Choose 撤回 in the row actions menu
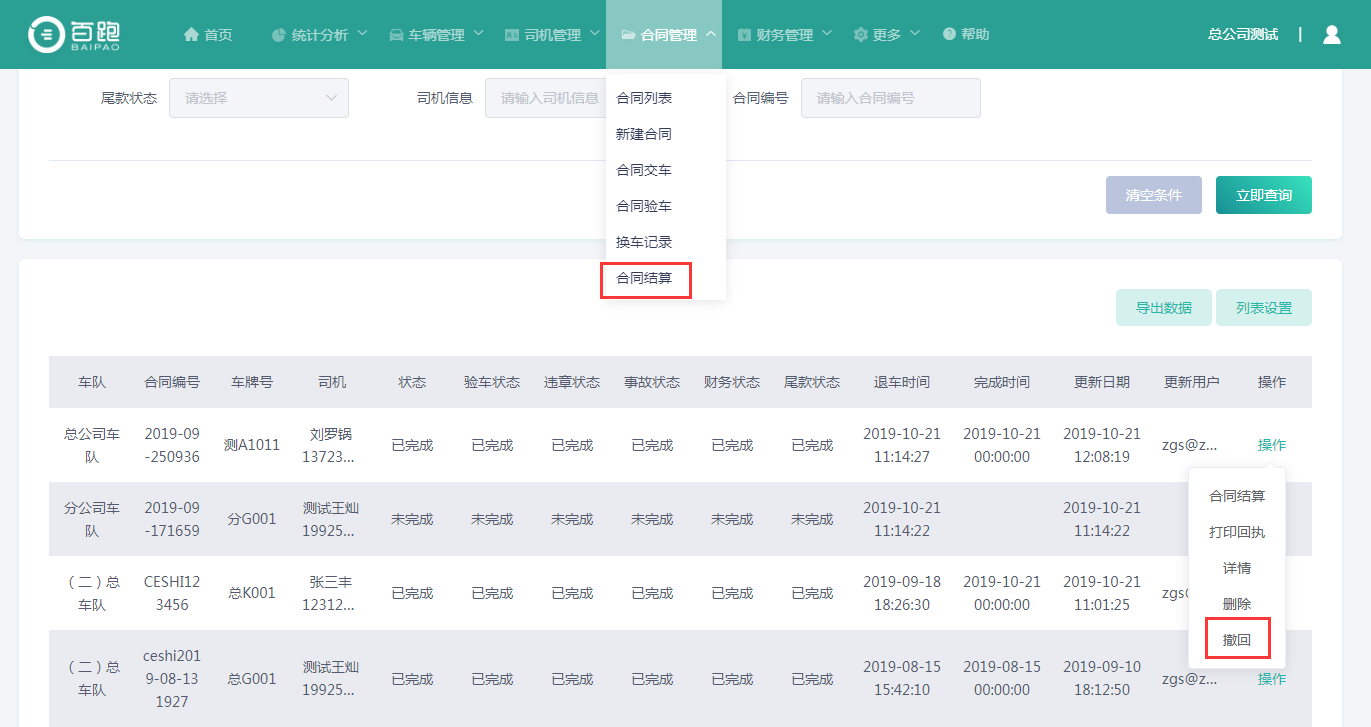 (1237, 640)
